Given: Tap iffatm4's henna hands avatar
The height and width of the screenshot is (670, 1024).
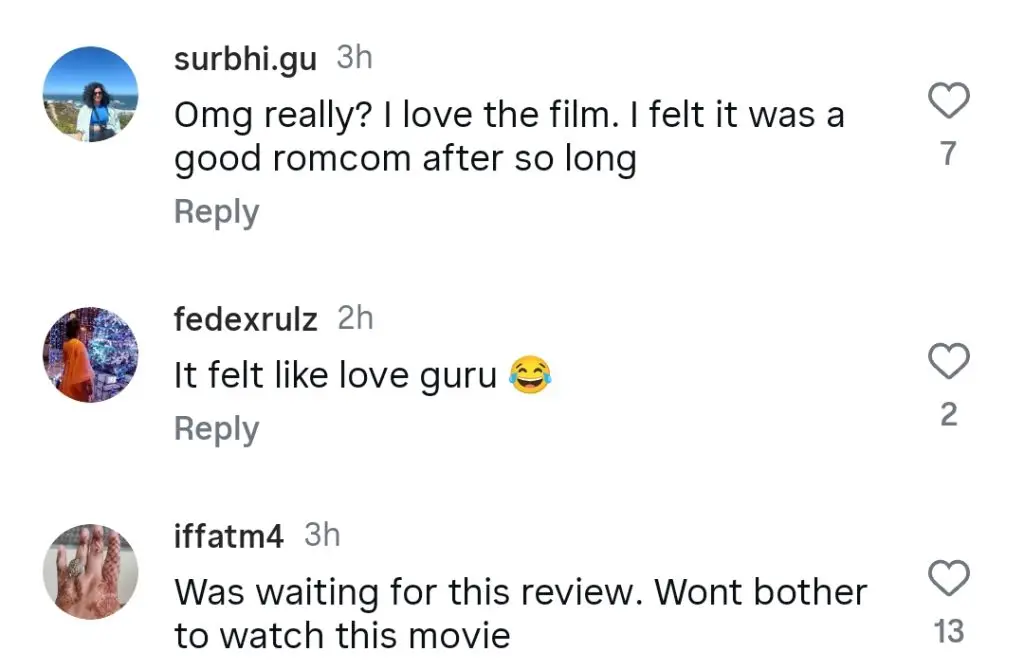Looking at the screenshot, I should click(90, 572).
